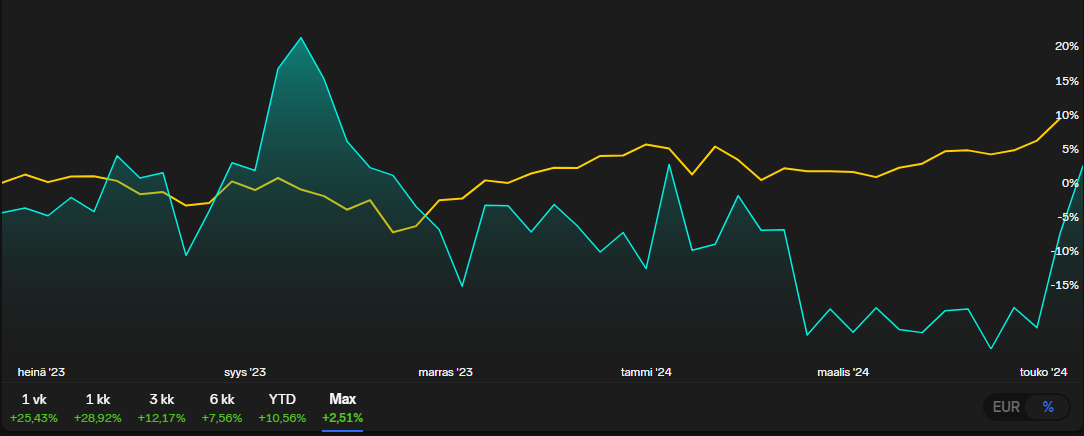
Task: Click the cyan line's highest peak
Action: [301, 38]
